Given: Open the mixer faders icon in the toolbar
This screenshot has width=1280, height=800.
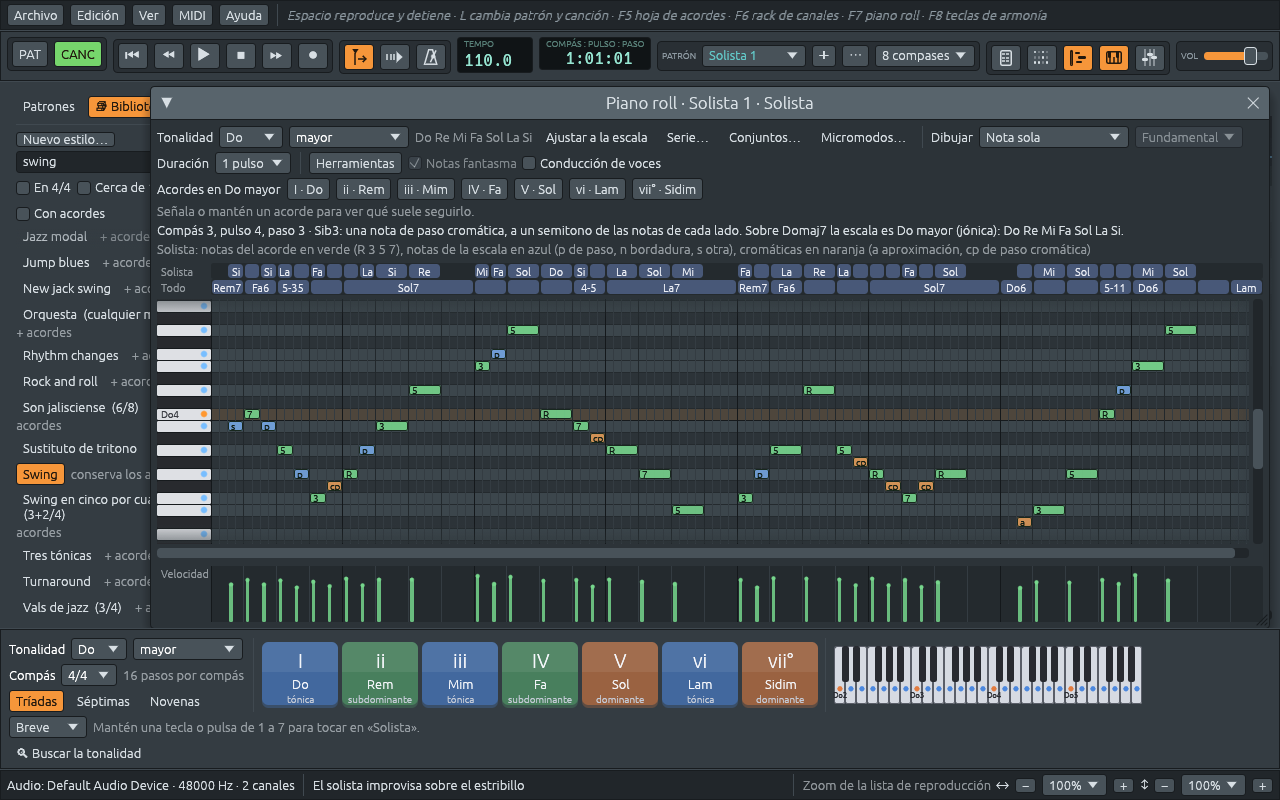Looking at the screenshot, I should pyautogui.click(x=1150, y=58).
